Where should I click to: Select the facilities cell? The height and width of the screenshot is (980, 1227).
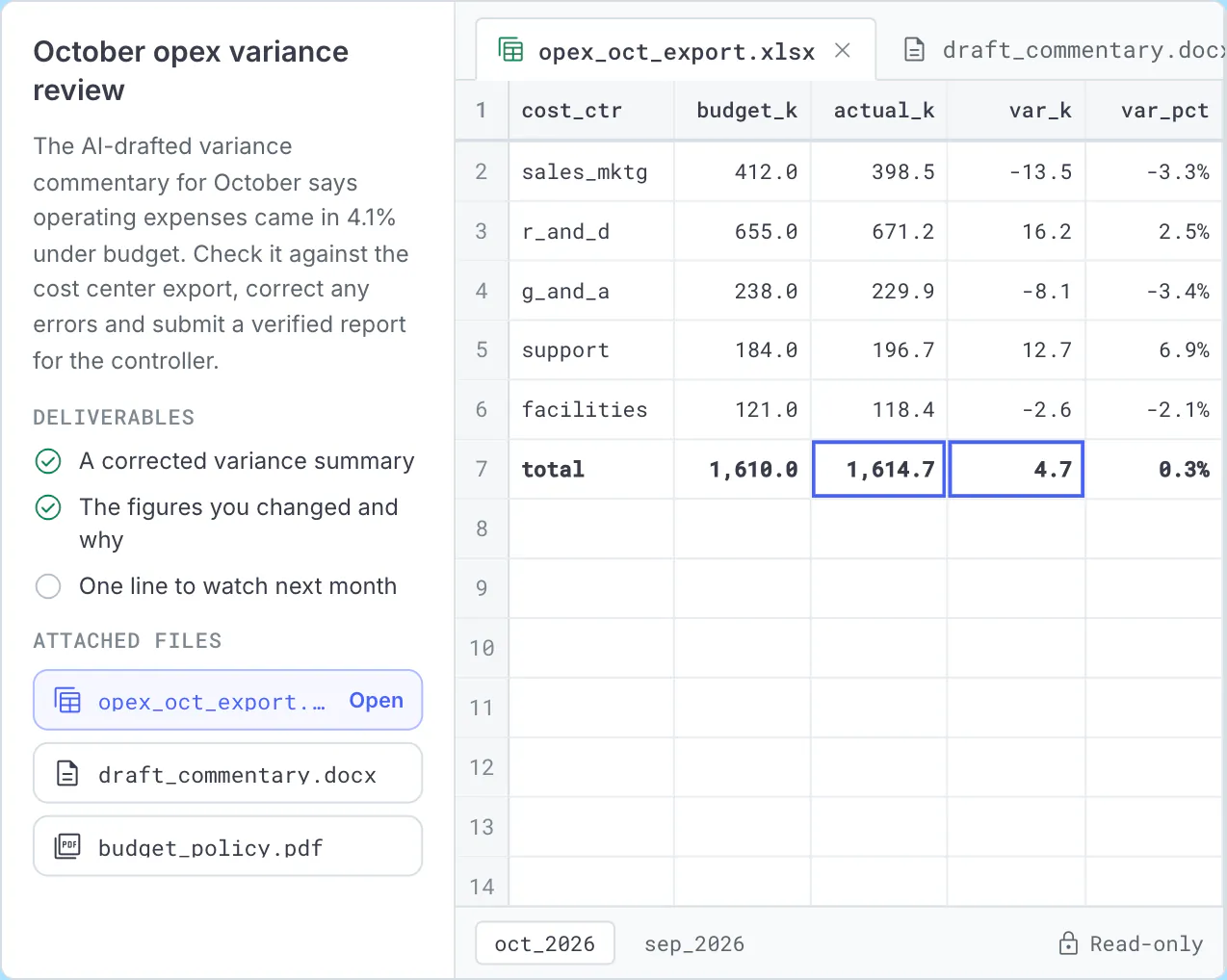(591, 410)
